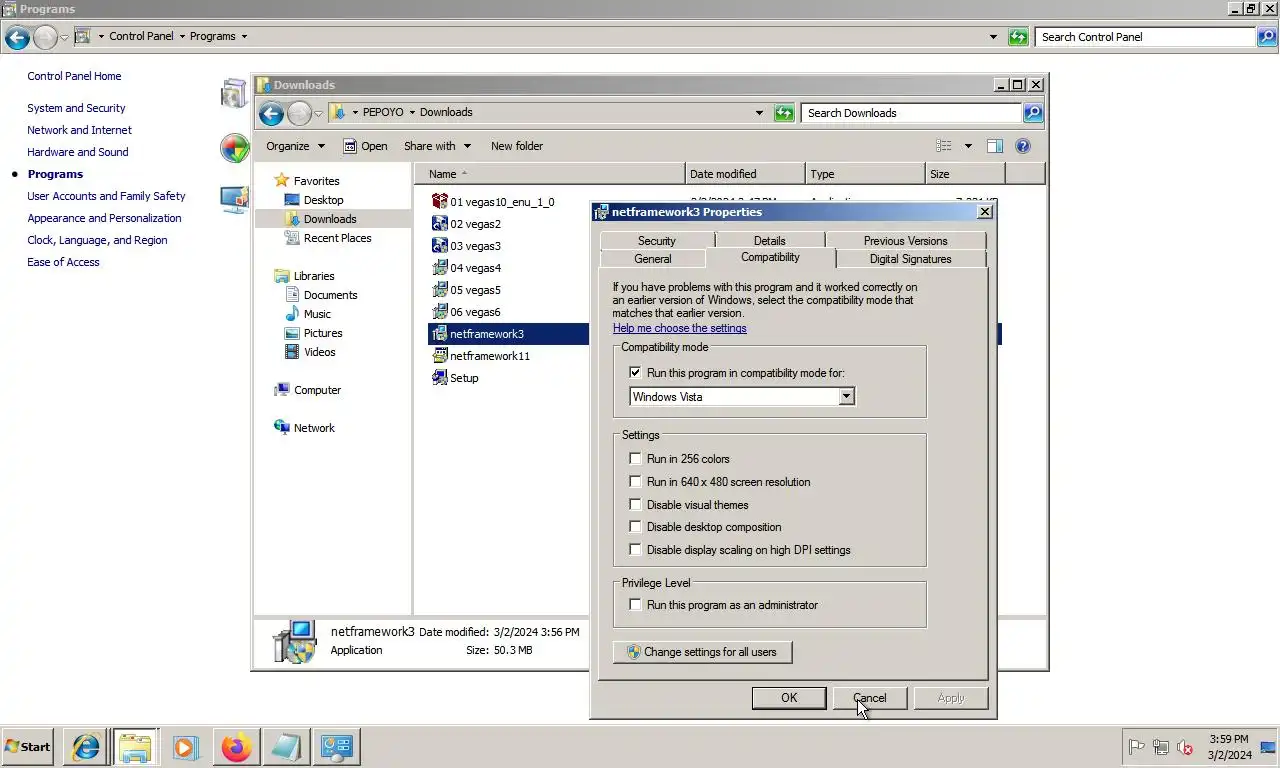The height and width of the screenshot is (768, 1280).
Task: Click the Action Center flag tray icon
Action: click(x=1137, y=747)
